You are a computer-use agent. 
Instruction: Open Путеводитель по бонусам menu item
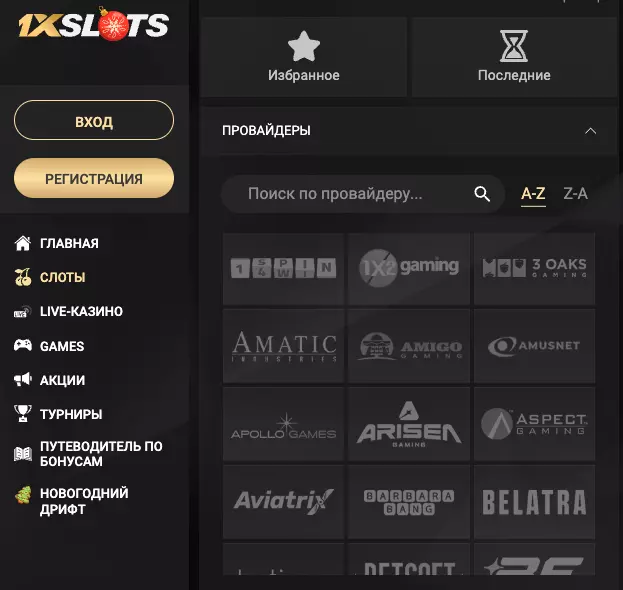[88, 453]
